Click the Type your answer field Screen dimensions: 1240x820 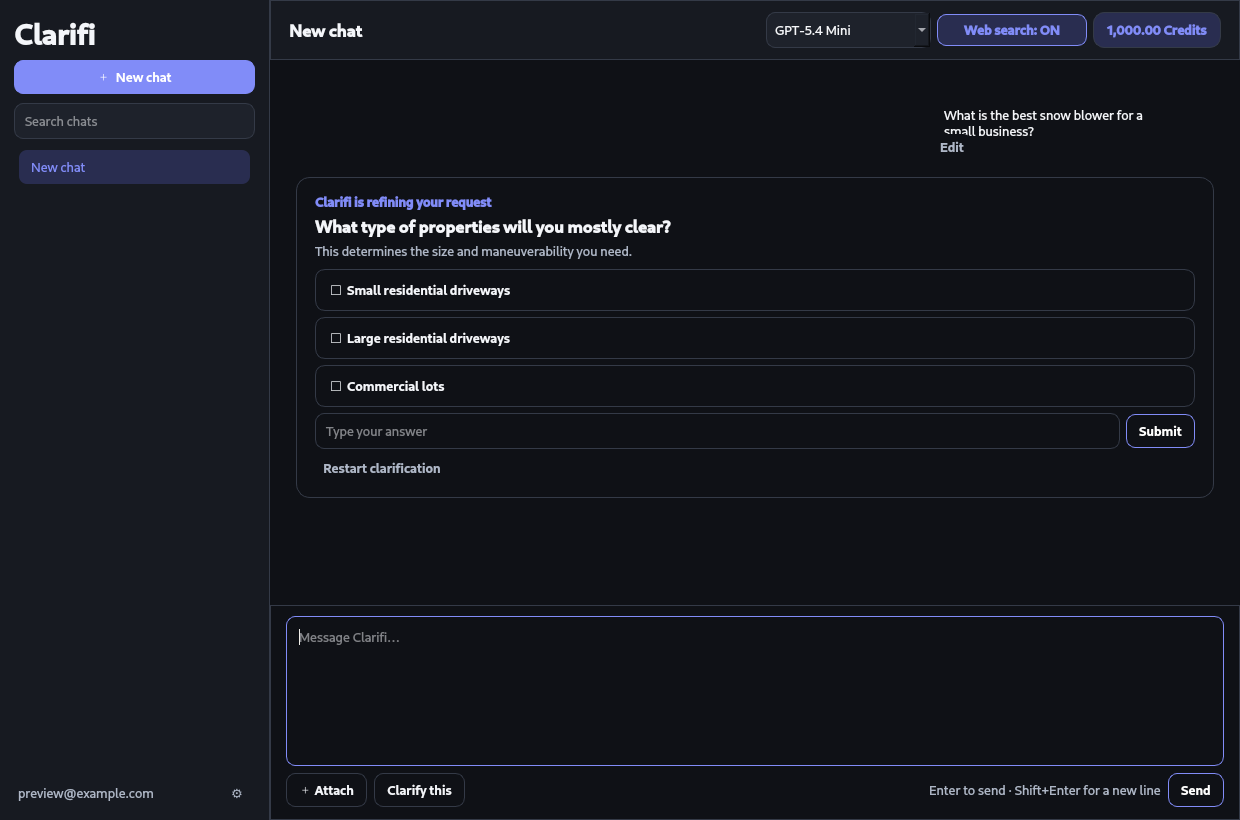pos(717,431)
